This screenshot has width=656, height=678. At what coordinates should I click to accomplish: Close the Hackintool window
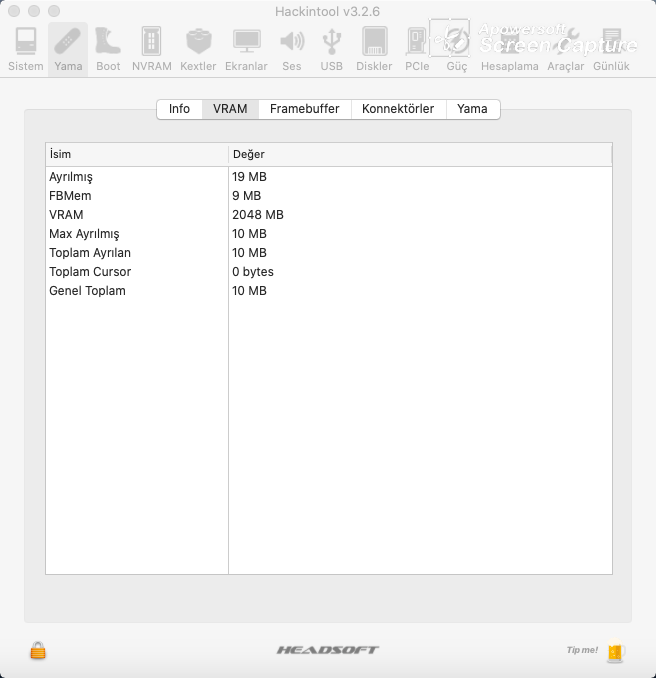(14, 11)
